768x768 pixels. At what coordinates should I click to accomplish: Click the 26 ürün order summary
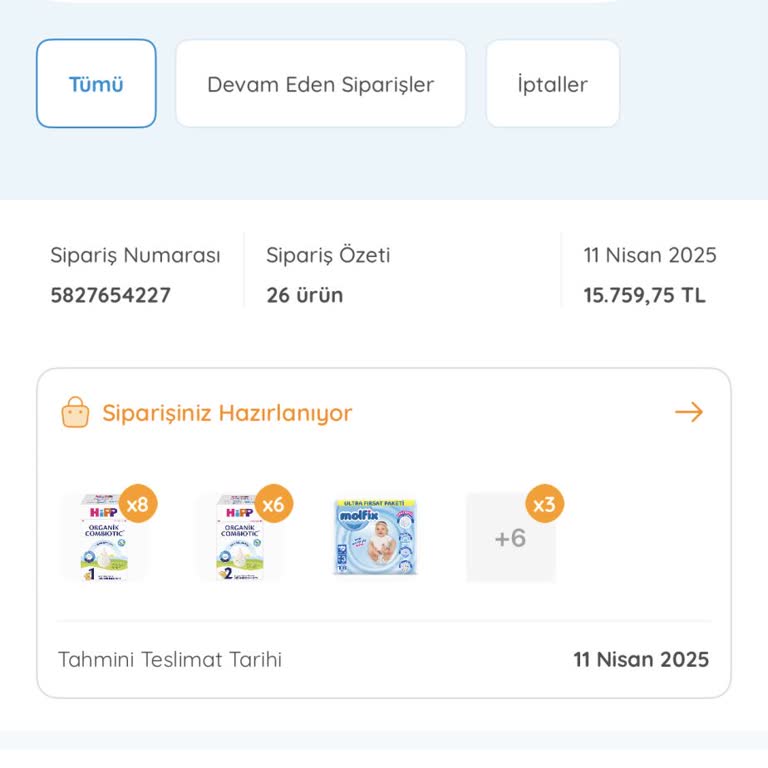304,296
